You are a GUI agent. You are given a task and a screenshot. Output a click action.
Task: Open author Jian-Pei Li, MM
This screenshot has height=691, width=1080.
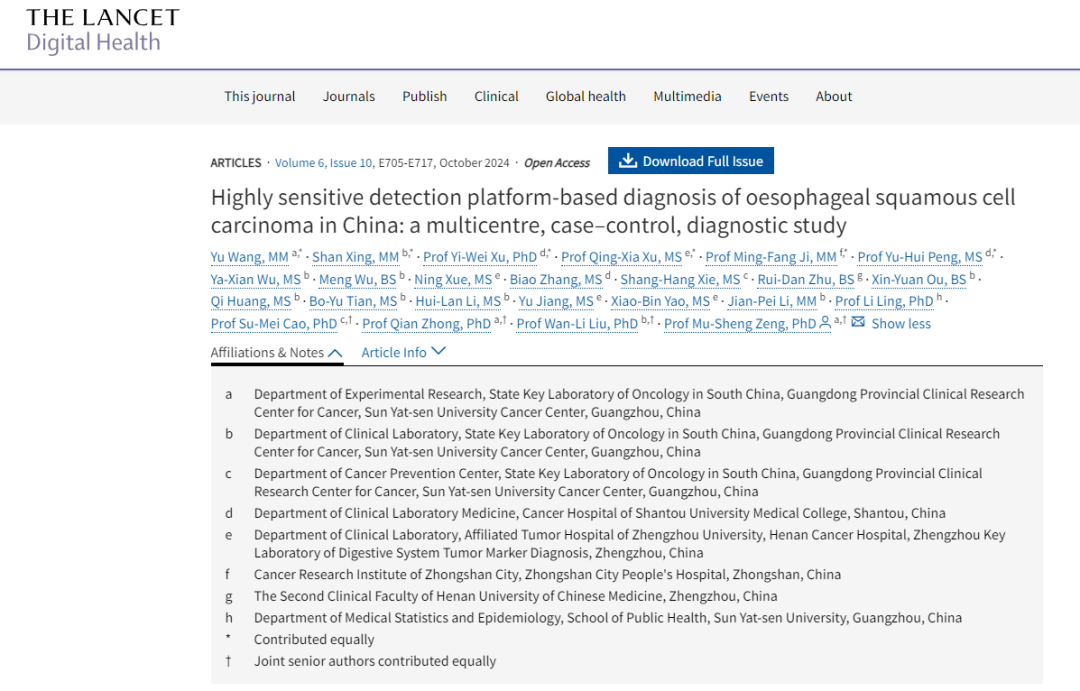click(x=772, y=302)
